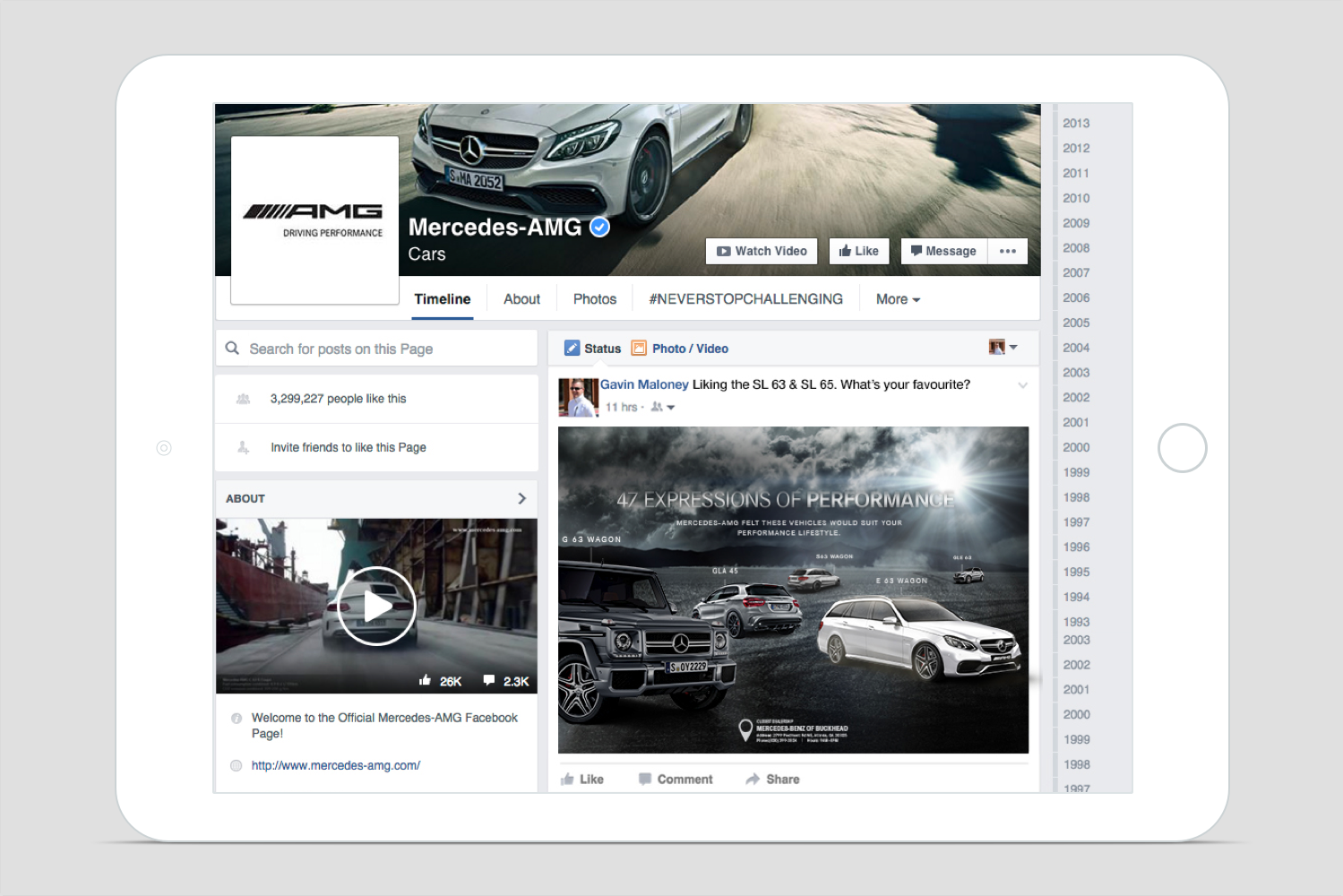This screenshot has height=896, width=1343.
Task: Click the Comment link under the post
Action: click(x=676, y=779)
